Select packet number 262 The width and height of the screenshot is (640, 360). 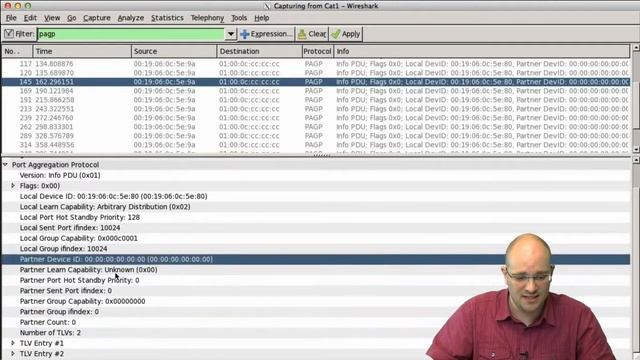click(316, 127)
